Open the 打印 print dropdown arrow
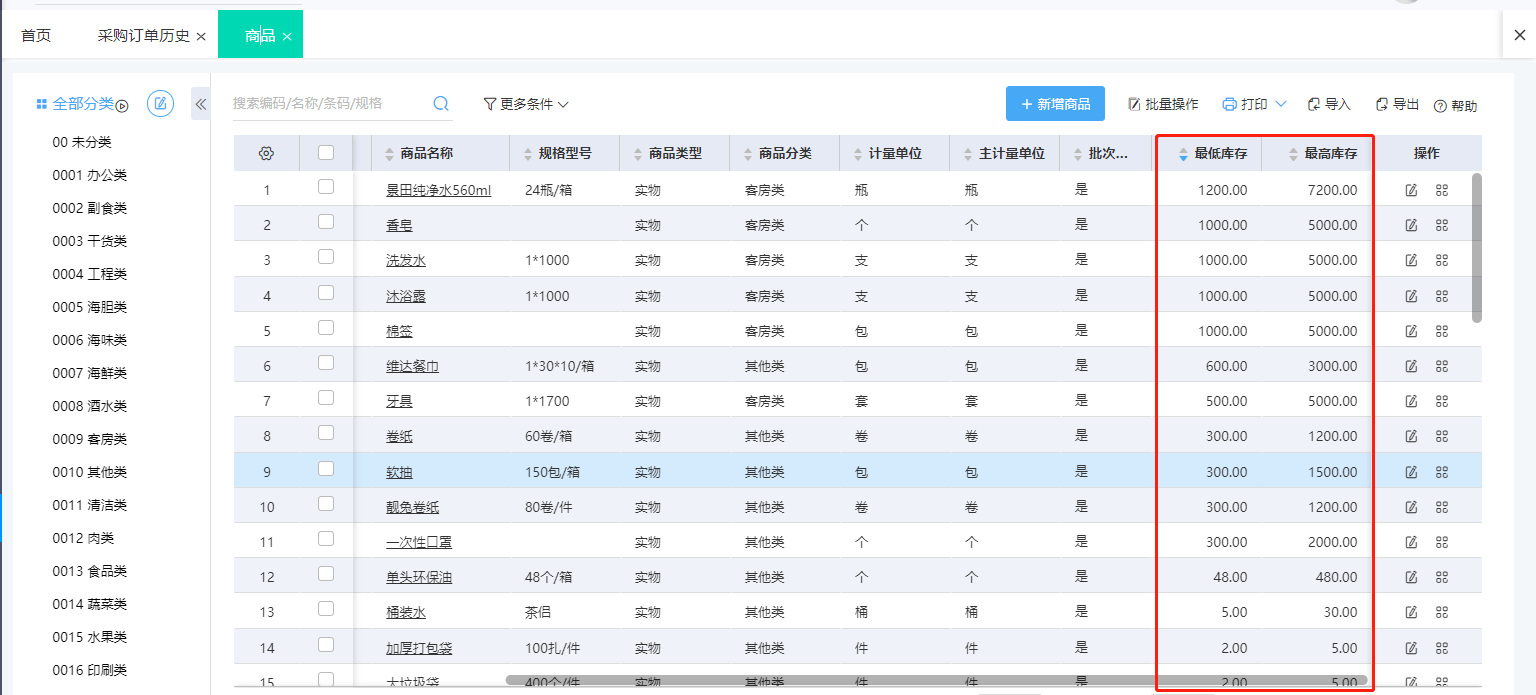 coord(1281,104)
